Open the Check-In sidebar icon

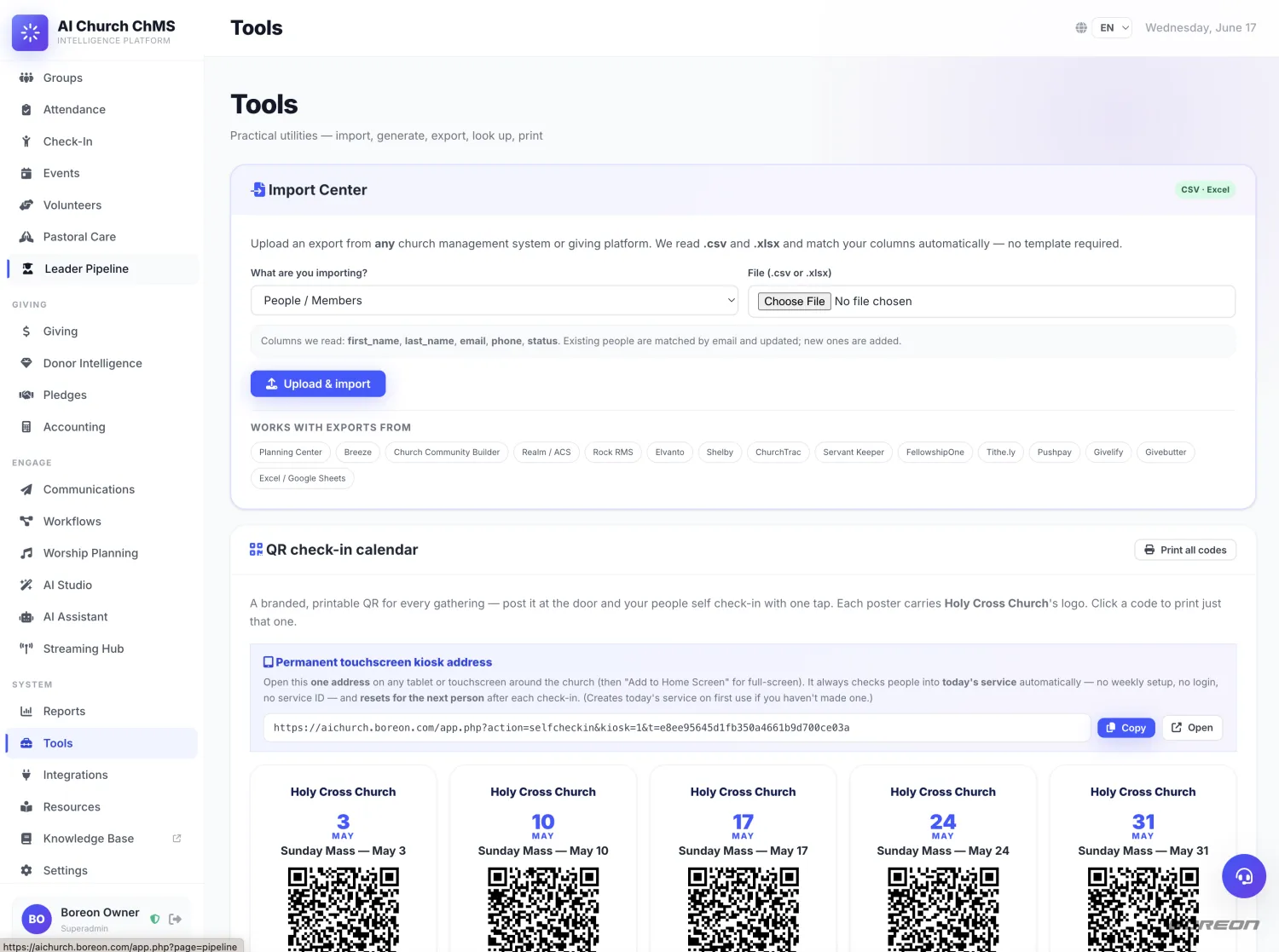(x=26, y=141)
